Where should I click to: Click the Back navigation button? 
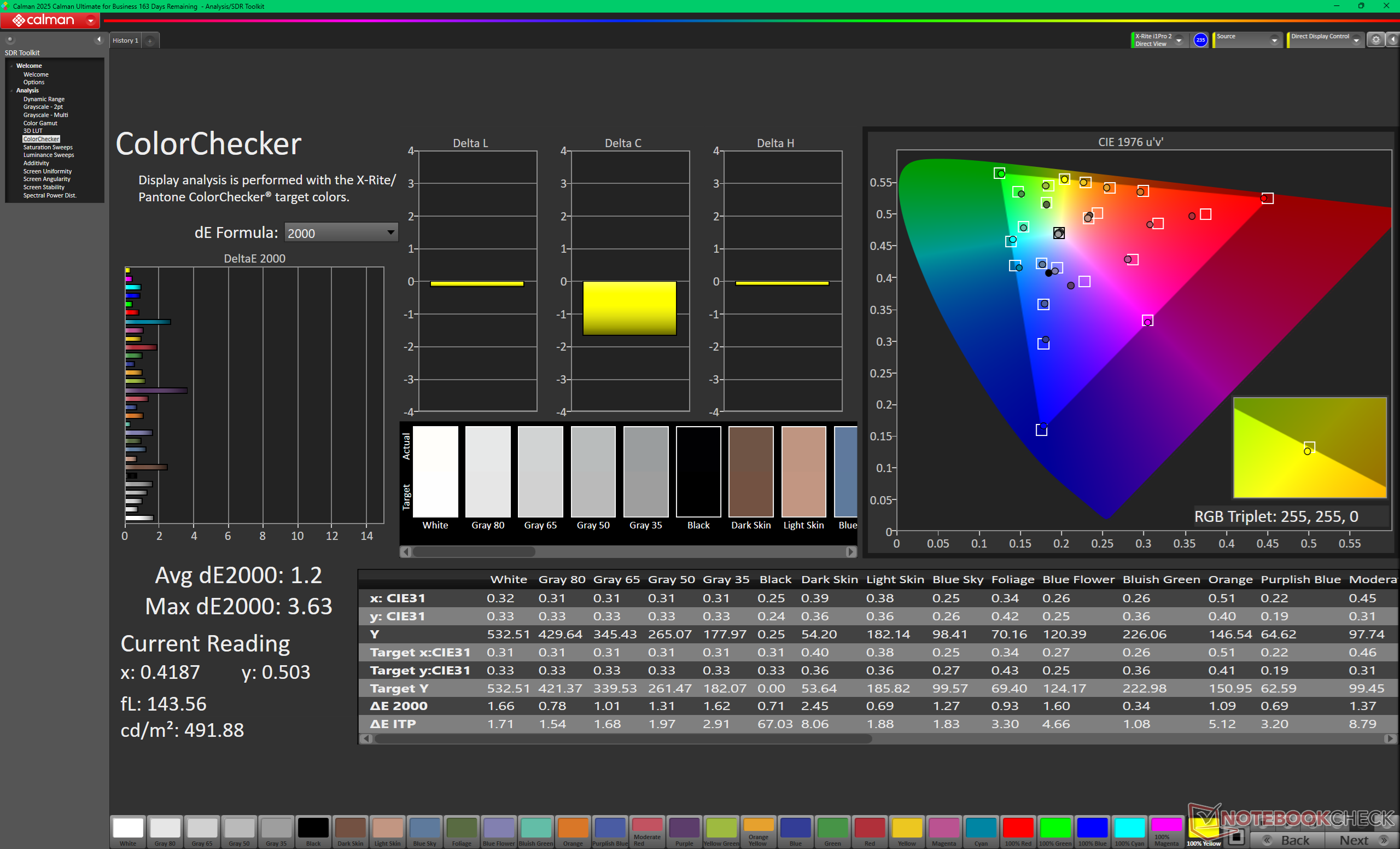[x=1288, y=840]
